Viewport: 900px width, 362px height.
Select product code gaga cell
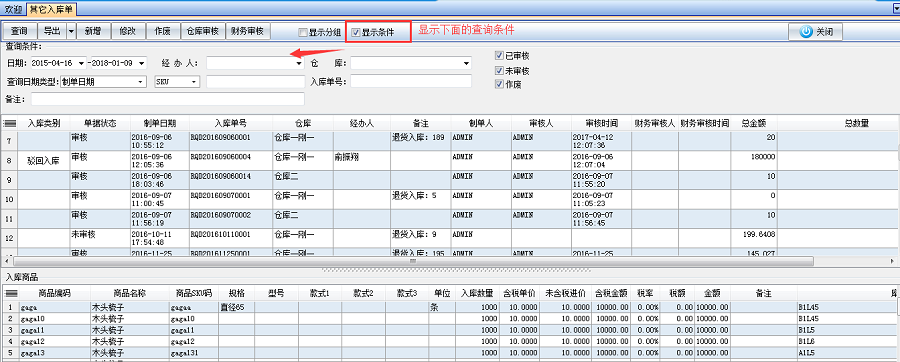pos(55,307)
